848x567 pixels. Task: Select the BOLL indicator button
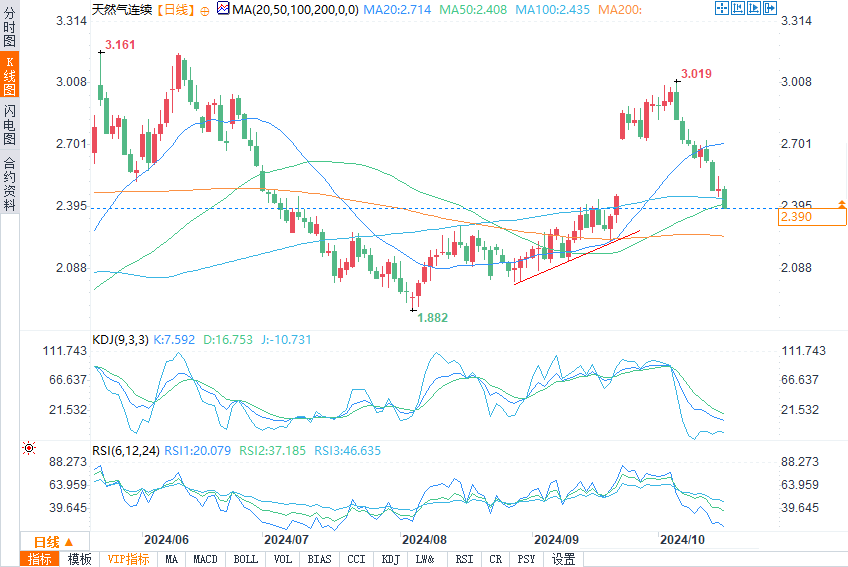(x=246, y=559)
